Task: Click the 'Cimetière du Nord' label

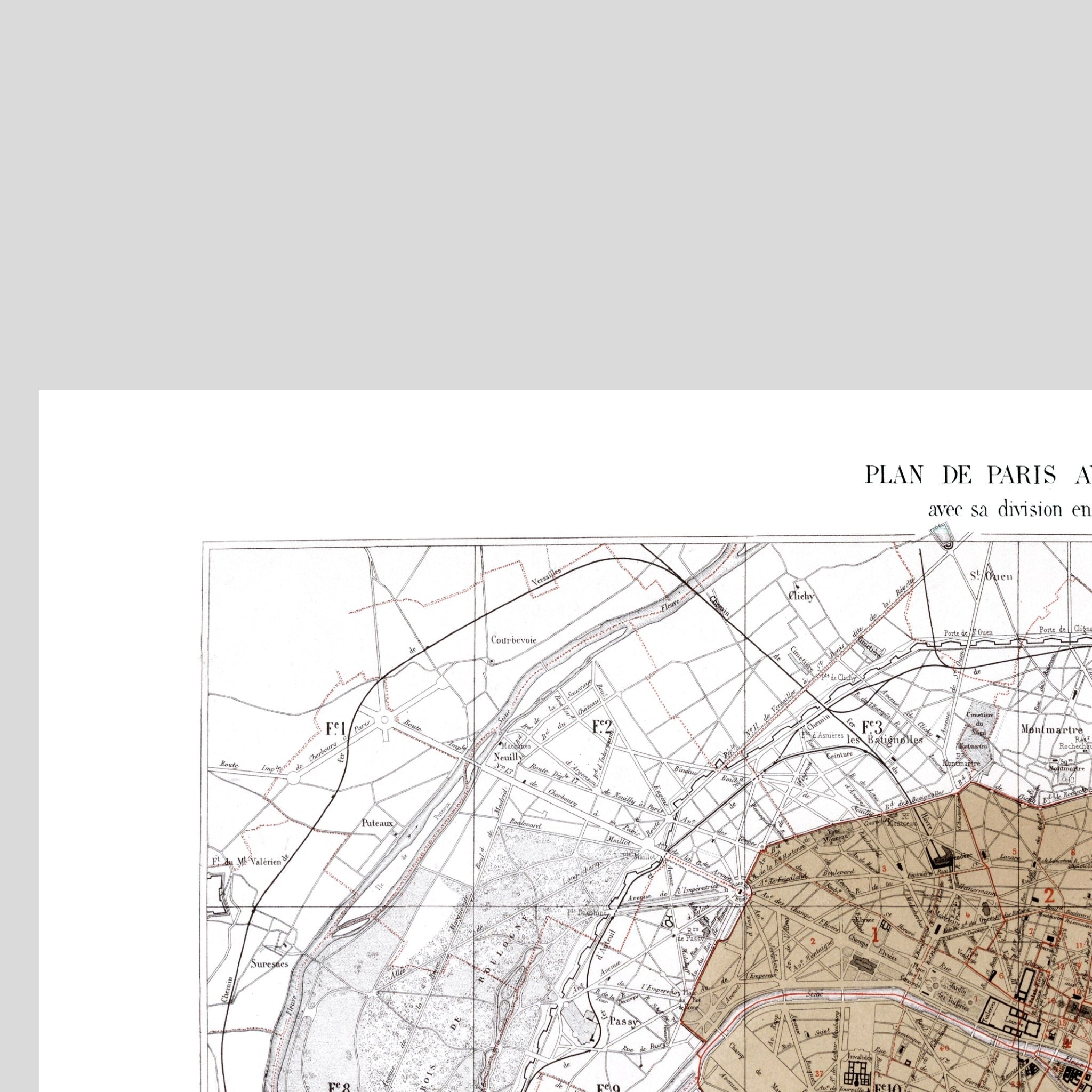Action: pyautogui.click(x=979, y=724)
